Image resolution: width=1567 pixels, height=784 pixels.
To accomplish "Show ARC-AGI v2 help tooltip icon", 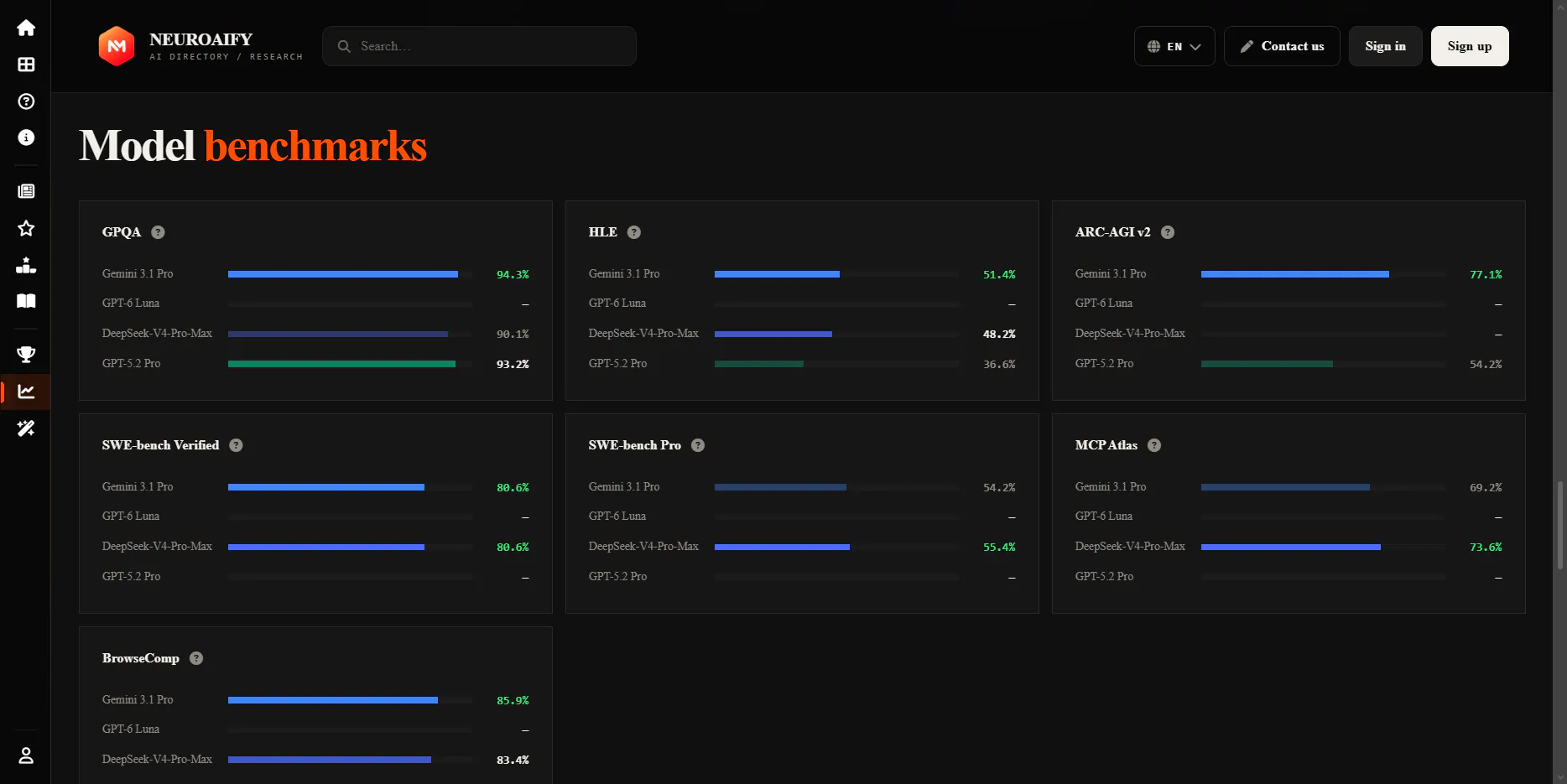I will tap(1168, 232).
